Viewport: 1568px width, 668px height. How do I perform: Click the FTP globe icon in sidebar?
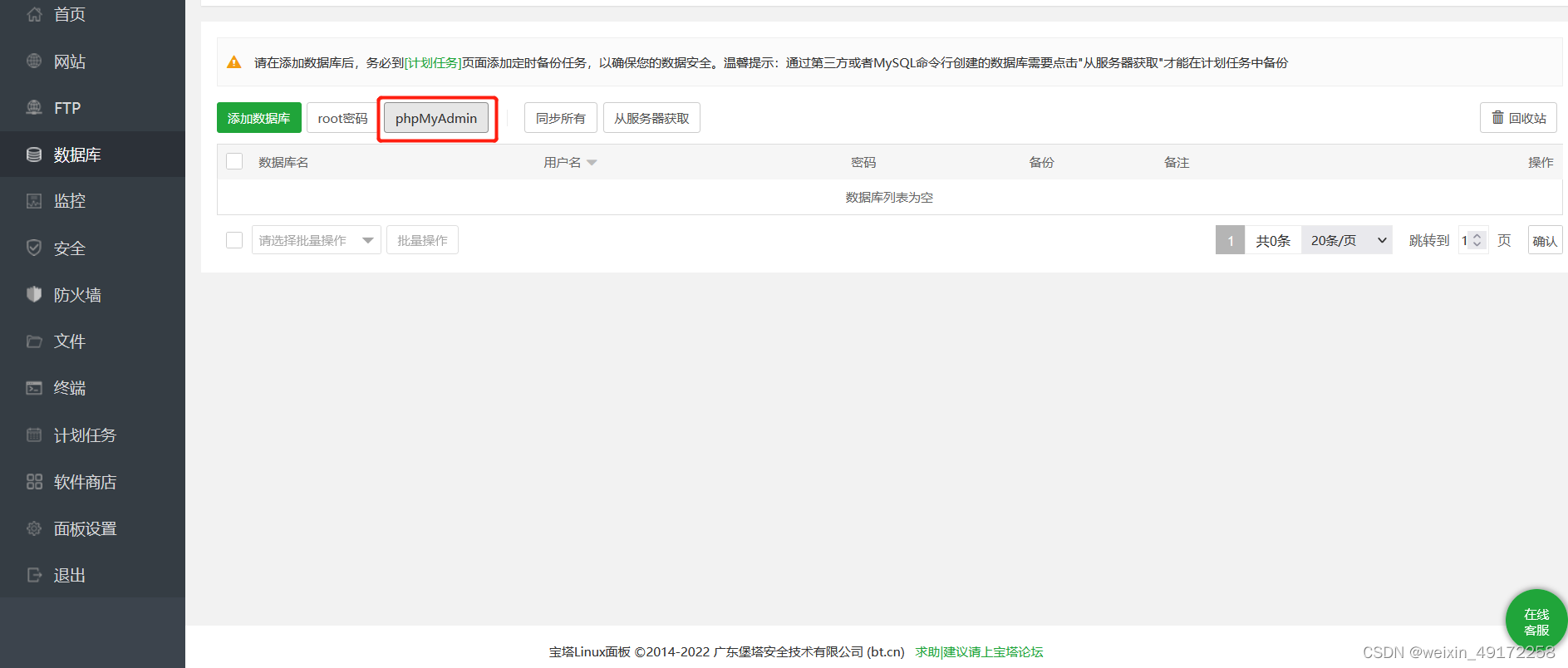click(x=34, y=107)
